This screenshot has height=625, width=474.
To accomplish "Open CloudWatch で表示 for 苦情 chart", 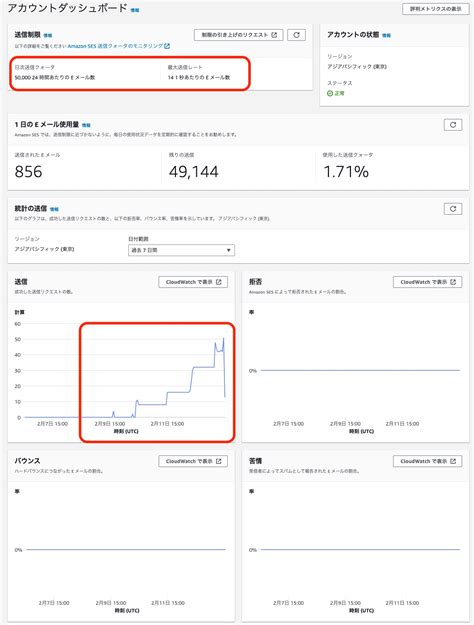I will pyautogui.click(x=427, y=461).
